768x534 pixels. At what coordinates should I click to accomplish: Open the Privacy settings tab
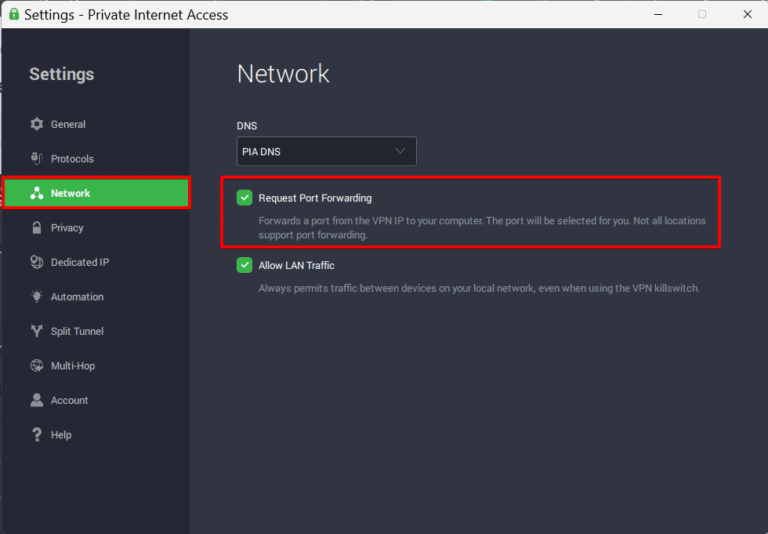pos(67,228)
